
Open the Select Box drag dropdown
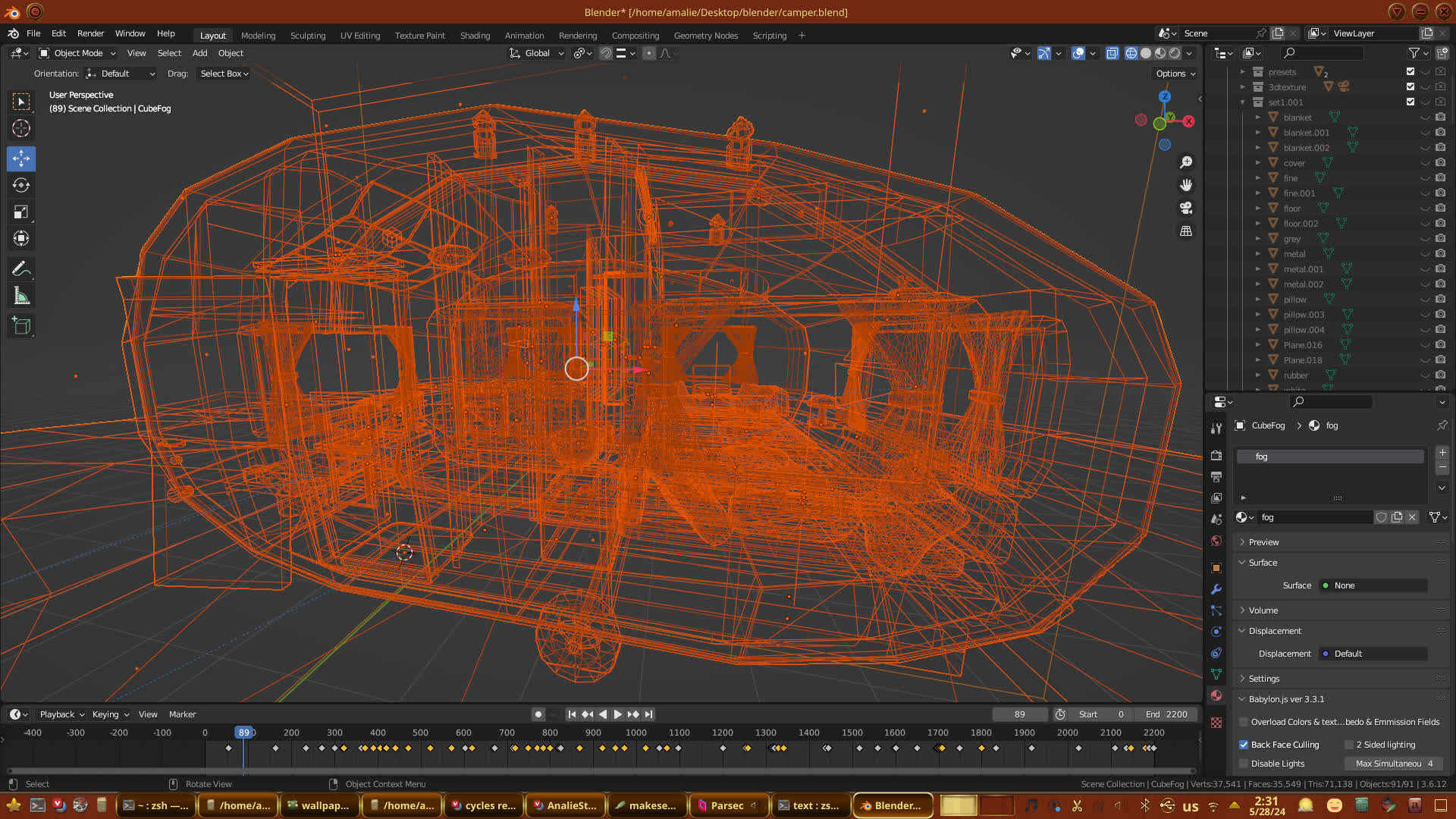point(224,74)
